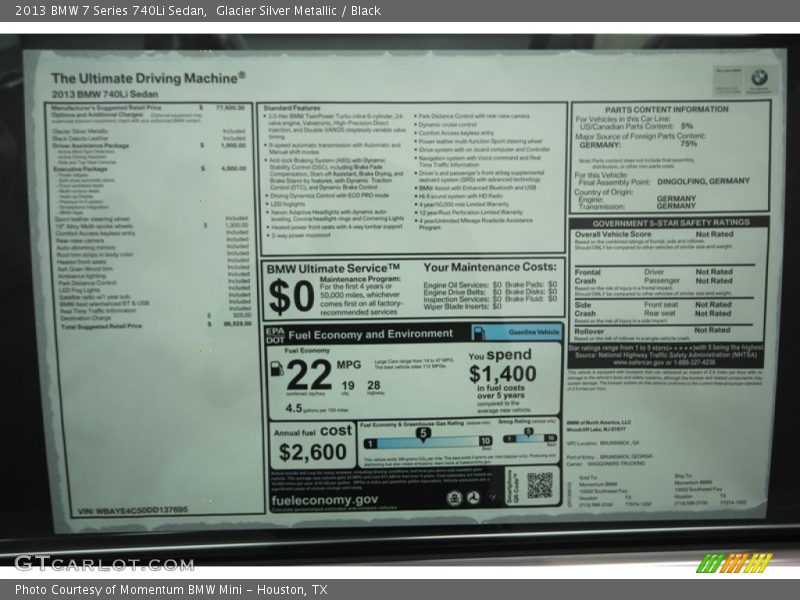Screen dimensions: 800x600
Task: Click the BMW roundel logo
Action: [x=759, y=78]
